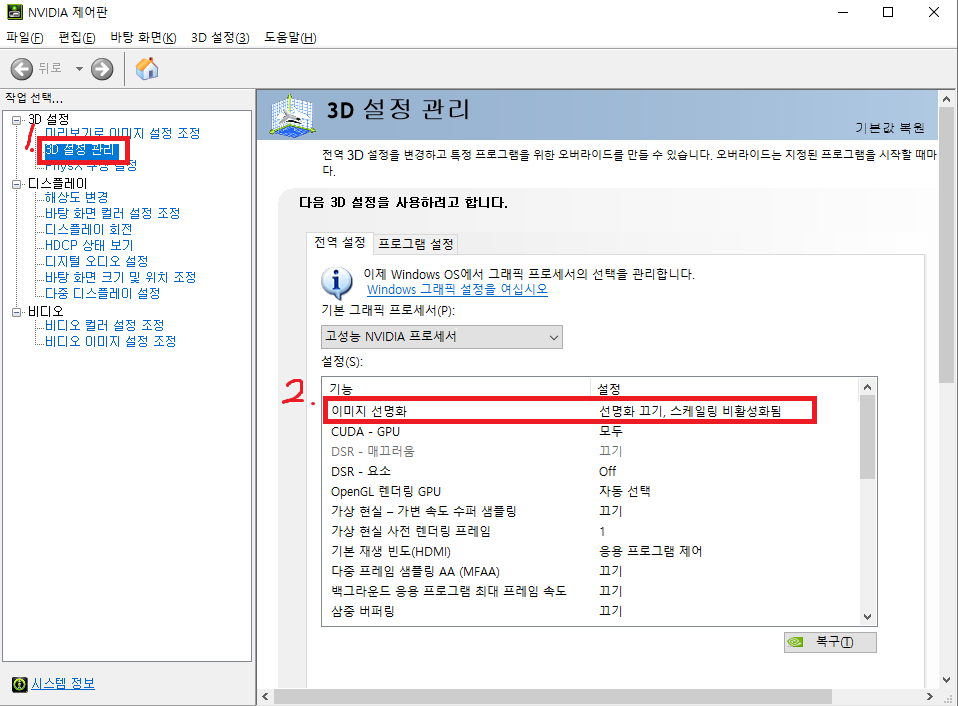
Task: Select HDCP 상태 보기
Action: 89,245
